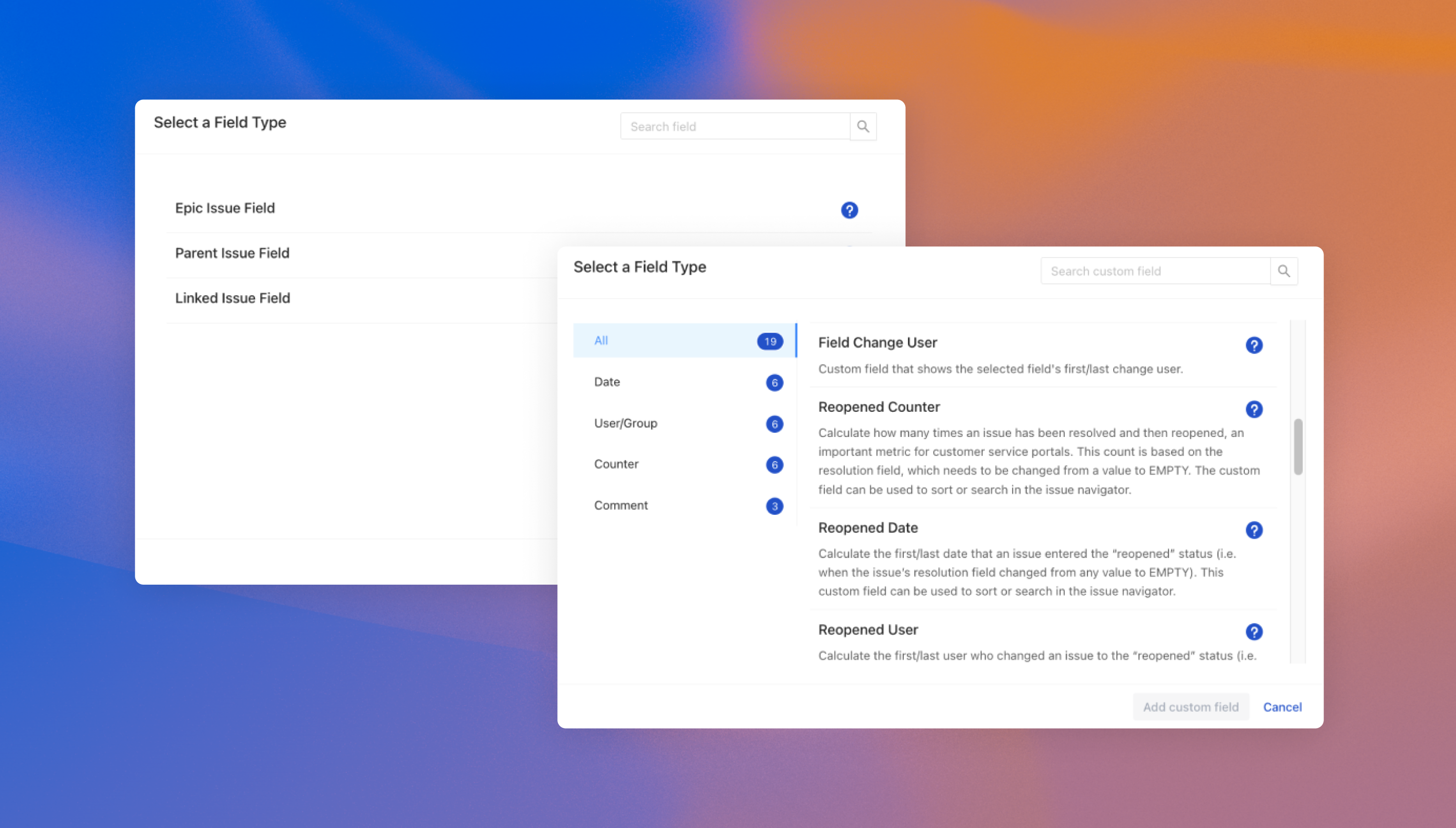This screenshot has width=1456, height=828.
Task: Click help icon beside Epic Issue Field
Action: point(849,210)
